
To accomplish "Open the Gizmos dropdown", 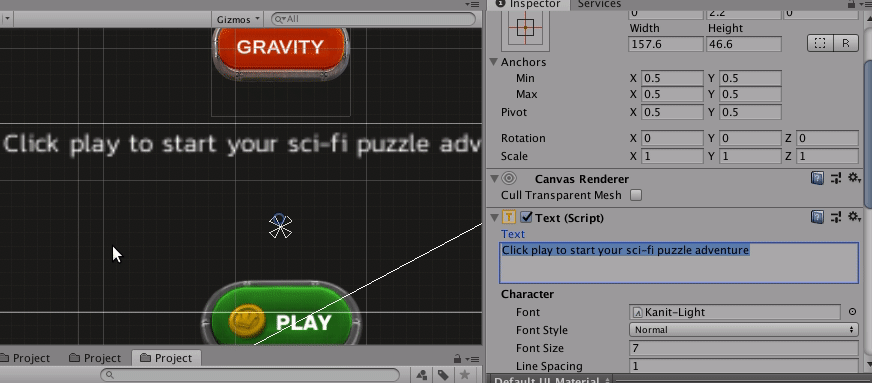I will pos(238,19).
